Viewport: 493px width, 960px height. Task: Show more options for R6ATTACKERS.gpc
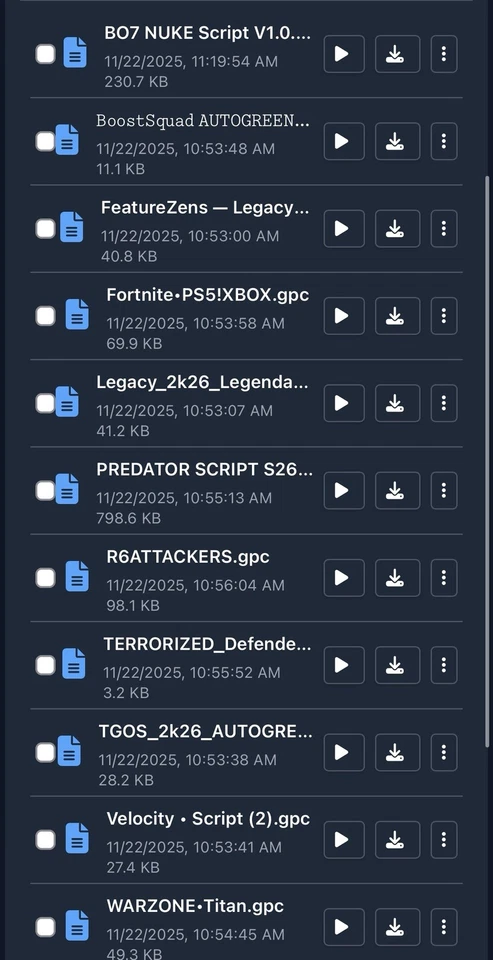point(444,578)
